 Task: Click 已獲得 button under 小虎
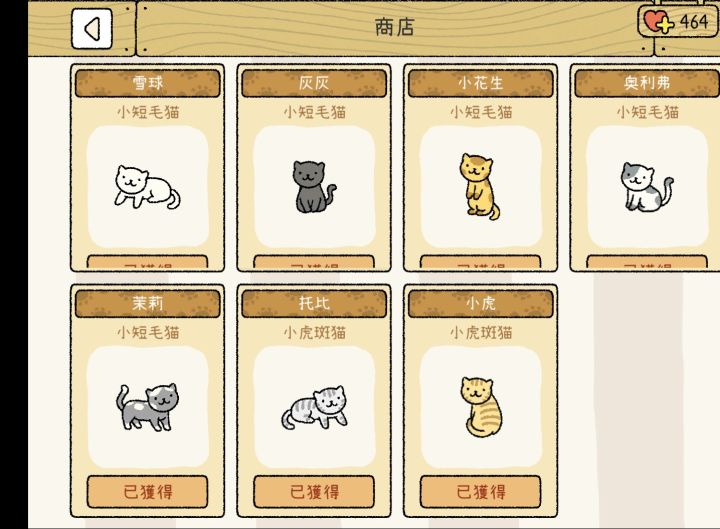point(480,492)
